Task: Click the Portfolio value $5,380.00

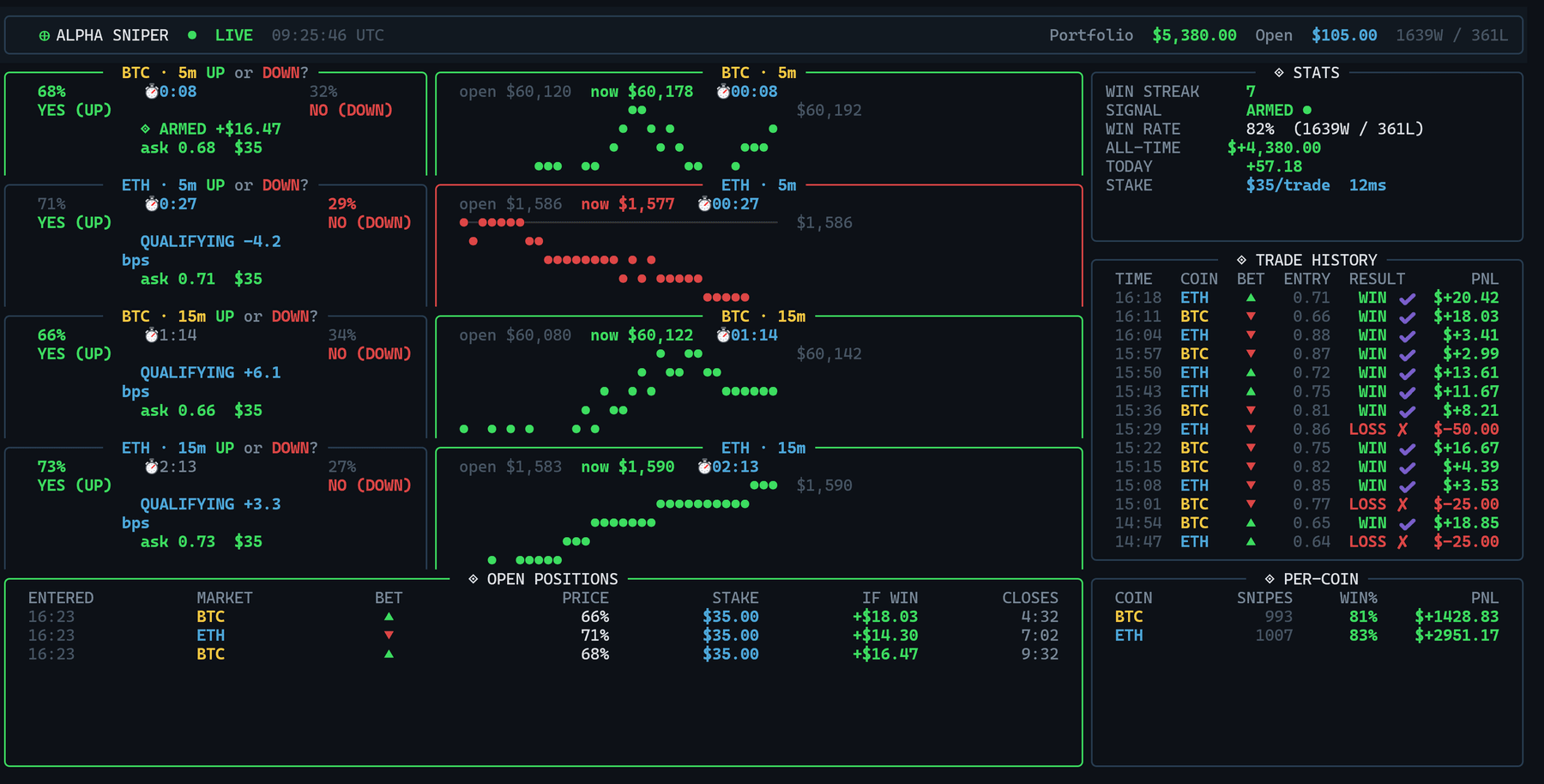Action: coord(1194,35)
